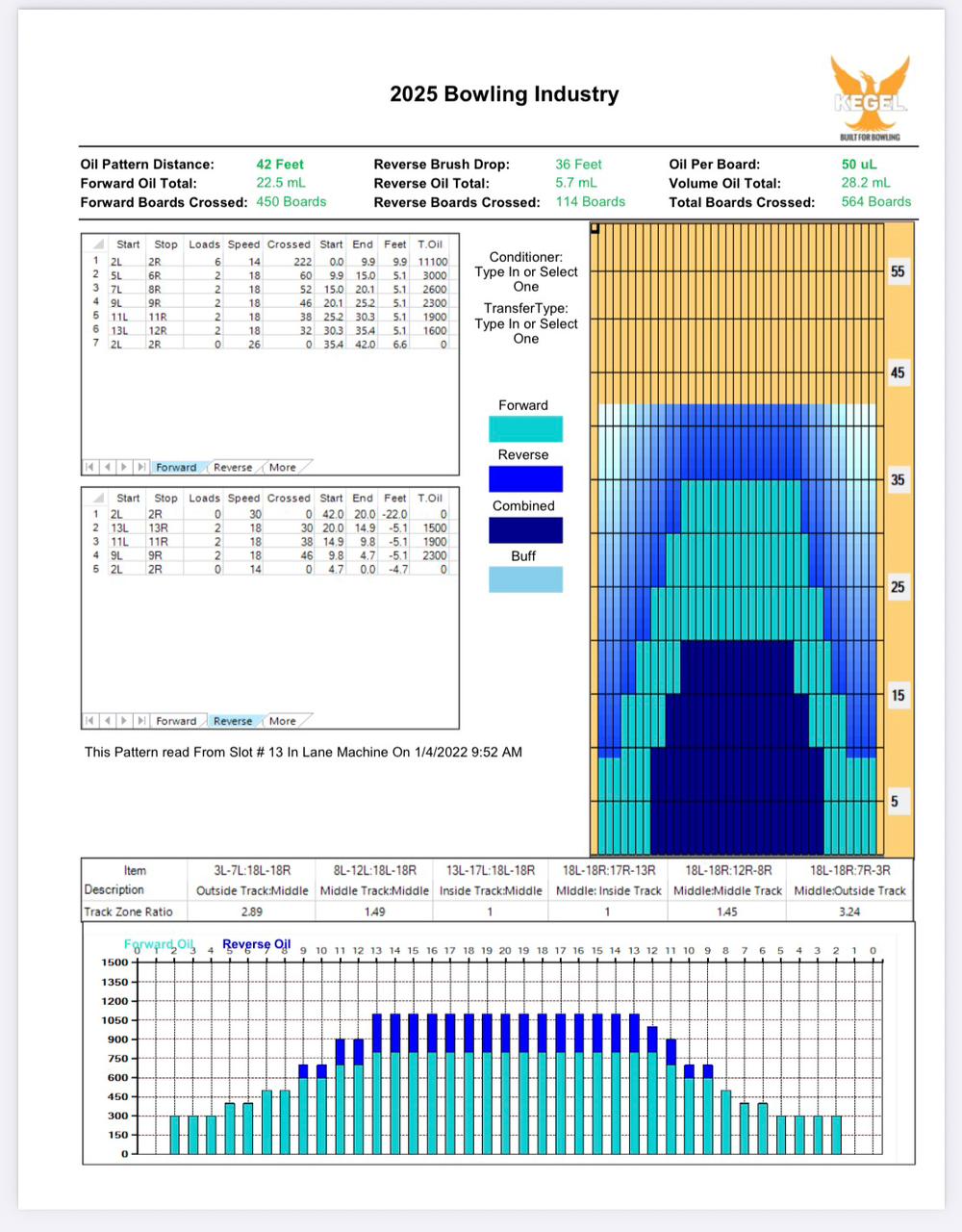Pick the light blue Buff color swatch
The image size is (962, 1232).
click(x=525, y=579)
